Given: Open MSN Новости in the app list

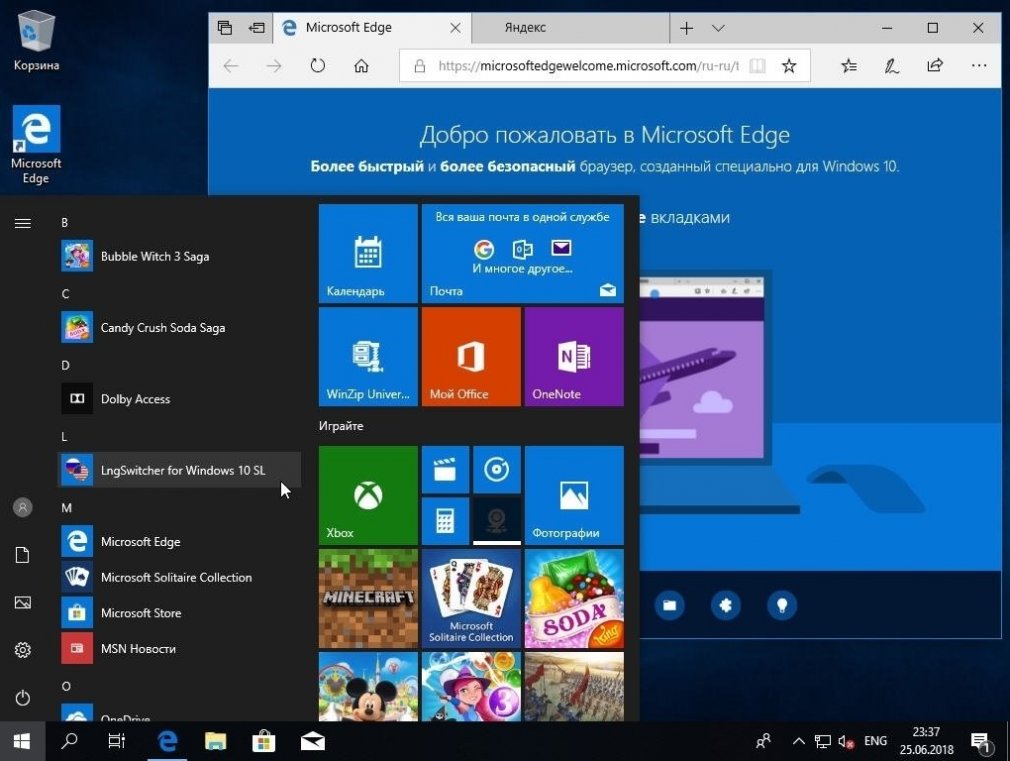Looking at the screenshot, I should 180,648.
